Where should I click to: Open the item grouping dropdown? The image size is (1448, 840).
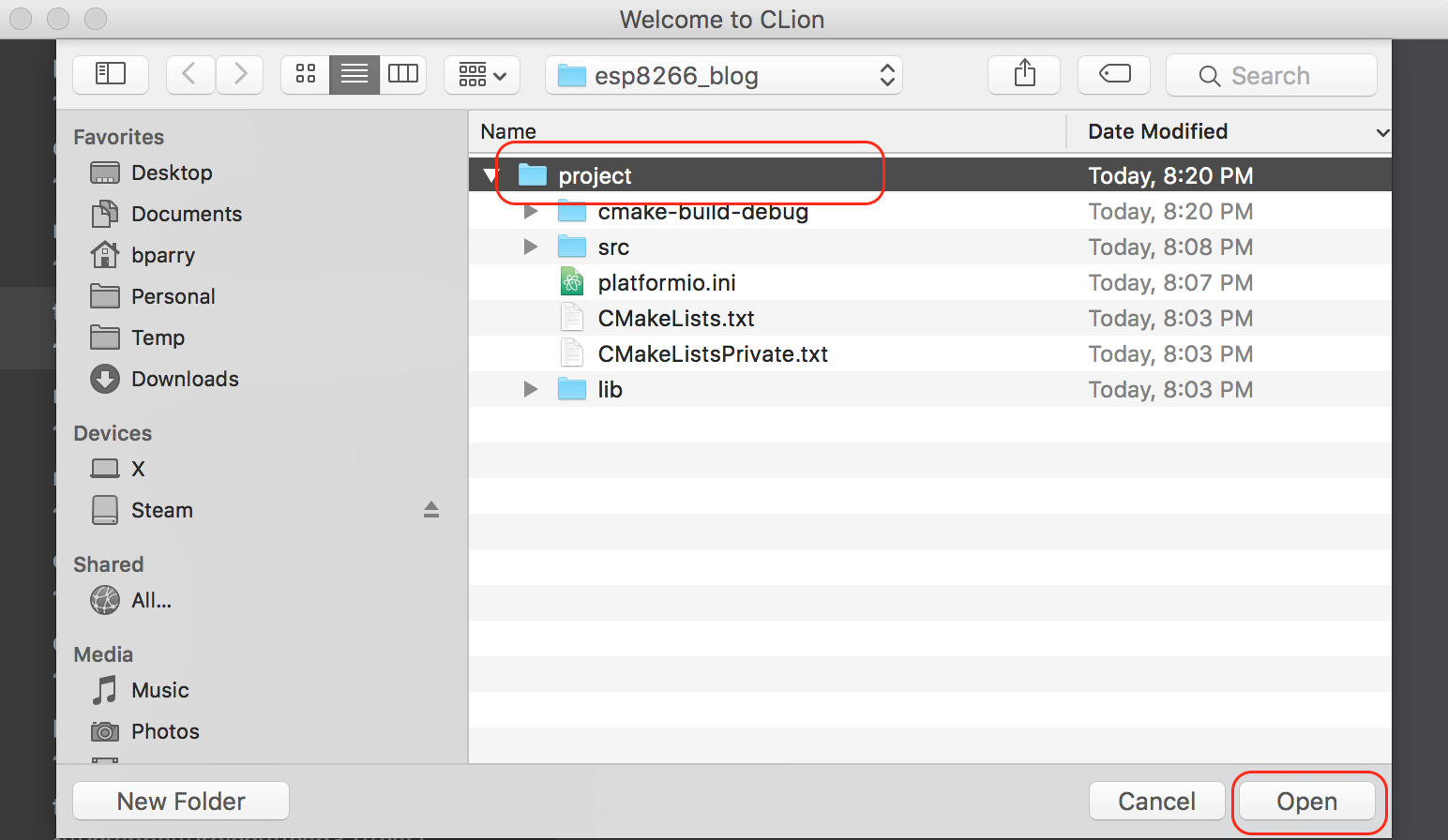[481, 75]
